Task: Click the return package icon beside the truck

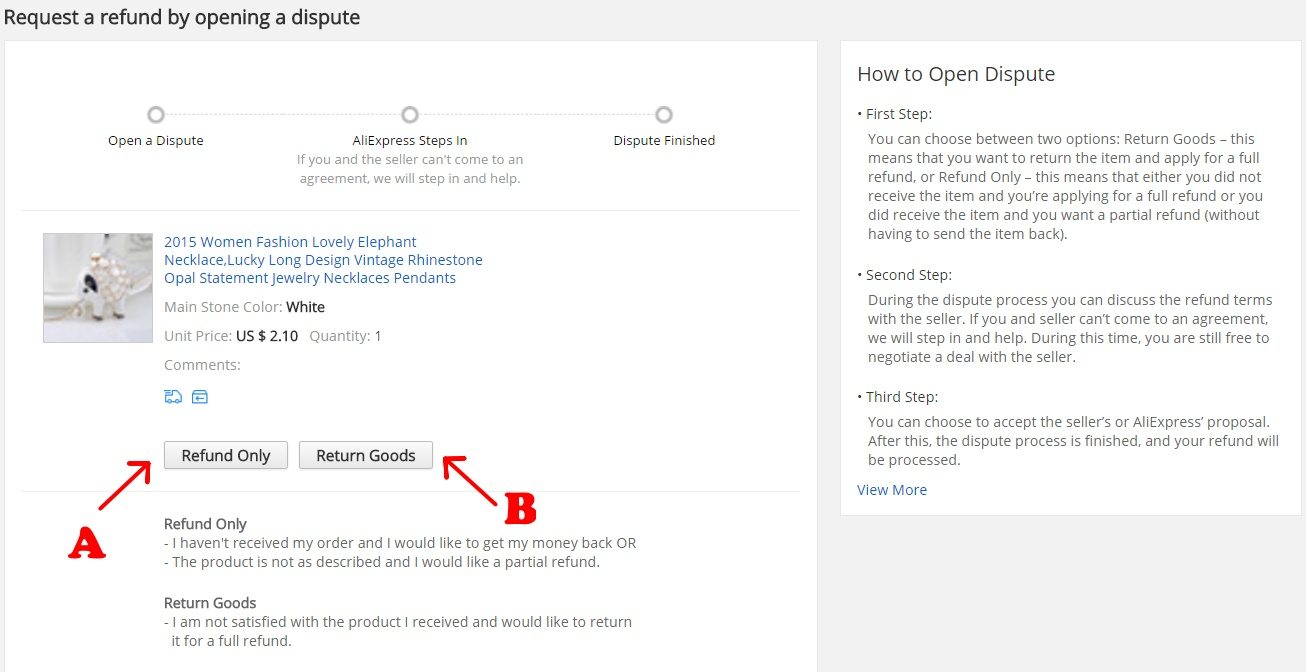Action: (200, 397)
